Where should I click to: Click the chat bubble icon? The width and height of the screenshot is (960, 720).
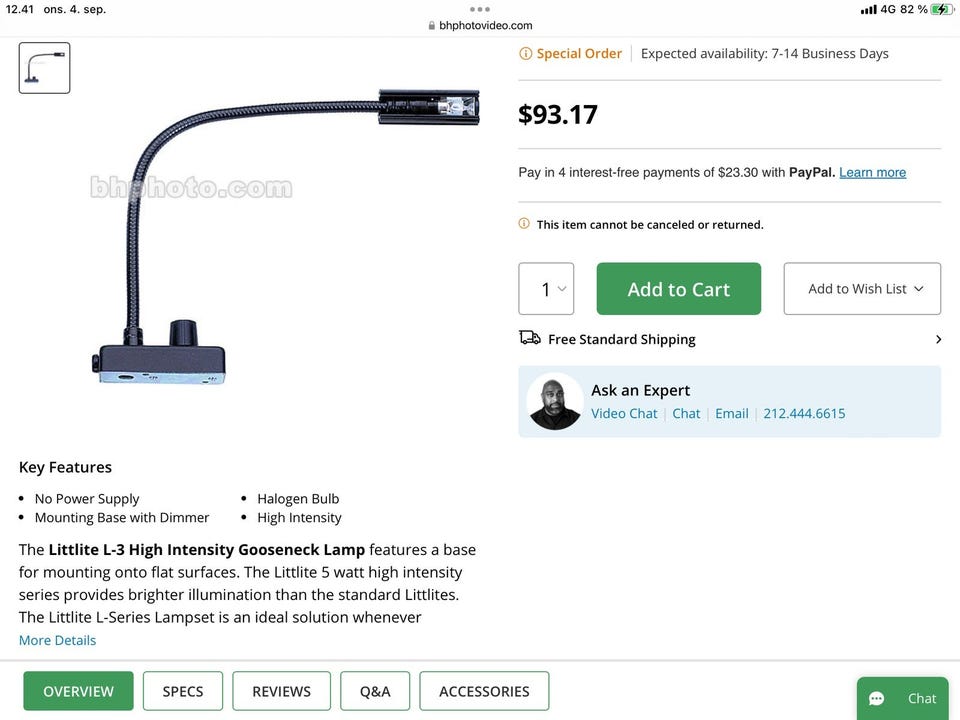point(877,699)
